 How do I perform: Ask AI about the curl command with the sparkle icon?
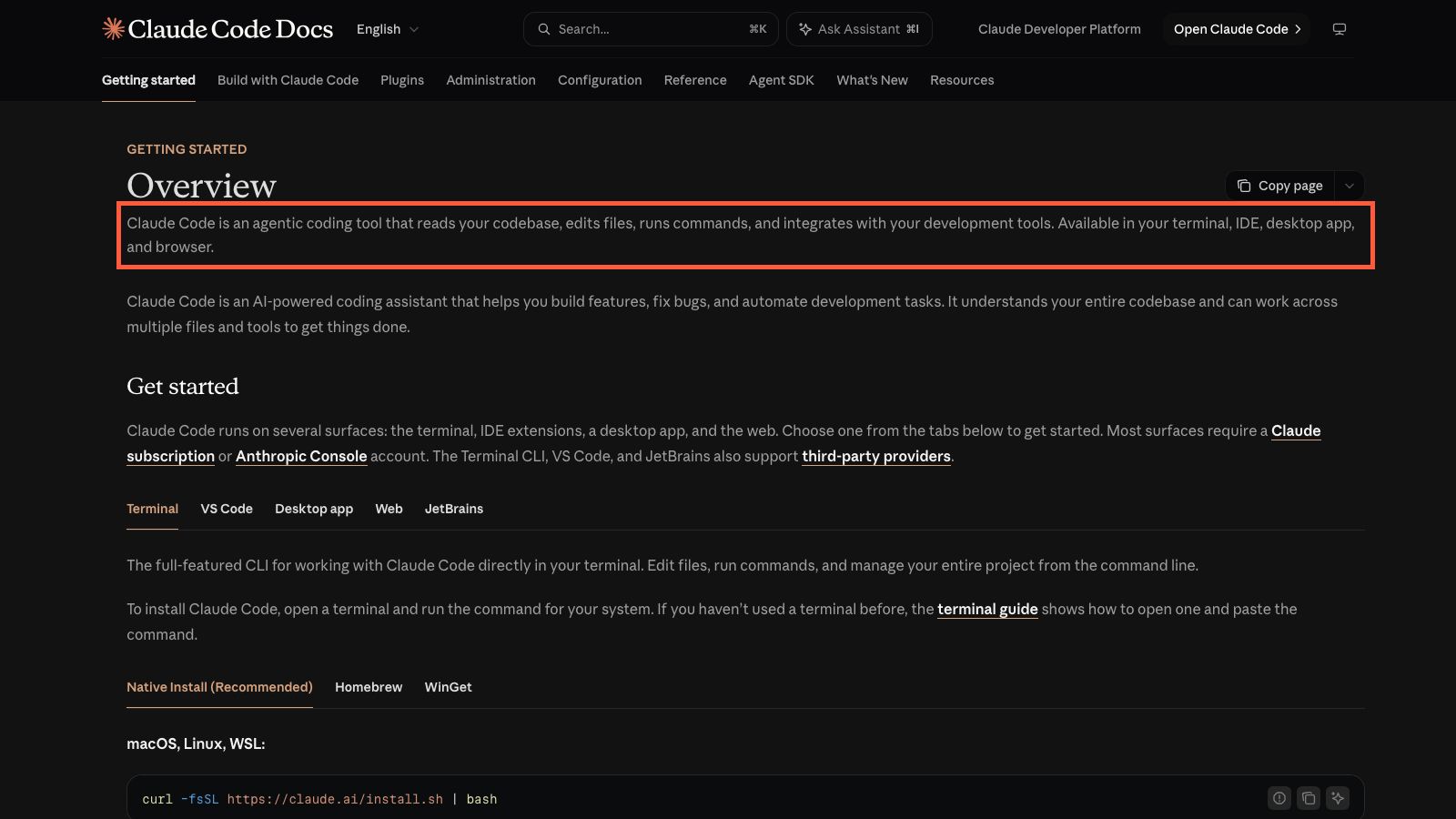coord(1338,798)
